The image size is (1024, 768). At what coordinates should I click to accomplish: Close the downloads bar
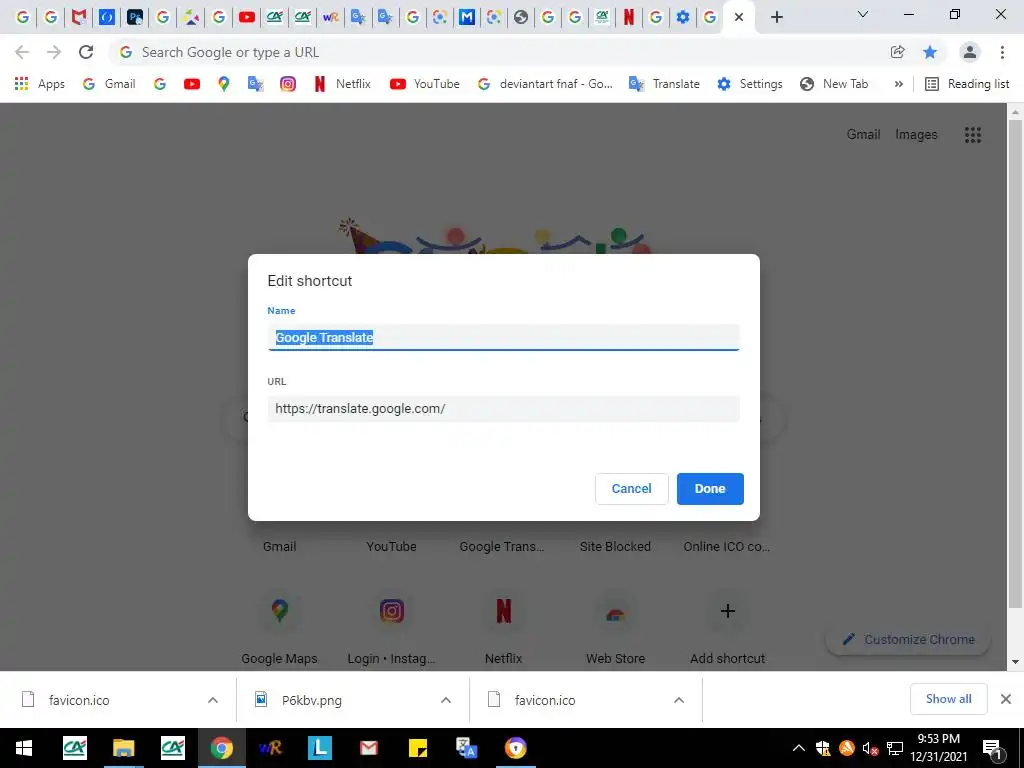(1006, 699)
